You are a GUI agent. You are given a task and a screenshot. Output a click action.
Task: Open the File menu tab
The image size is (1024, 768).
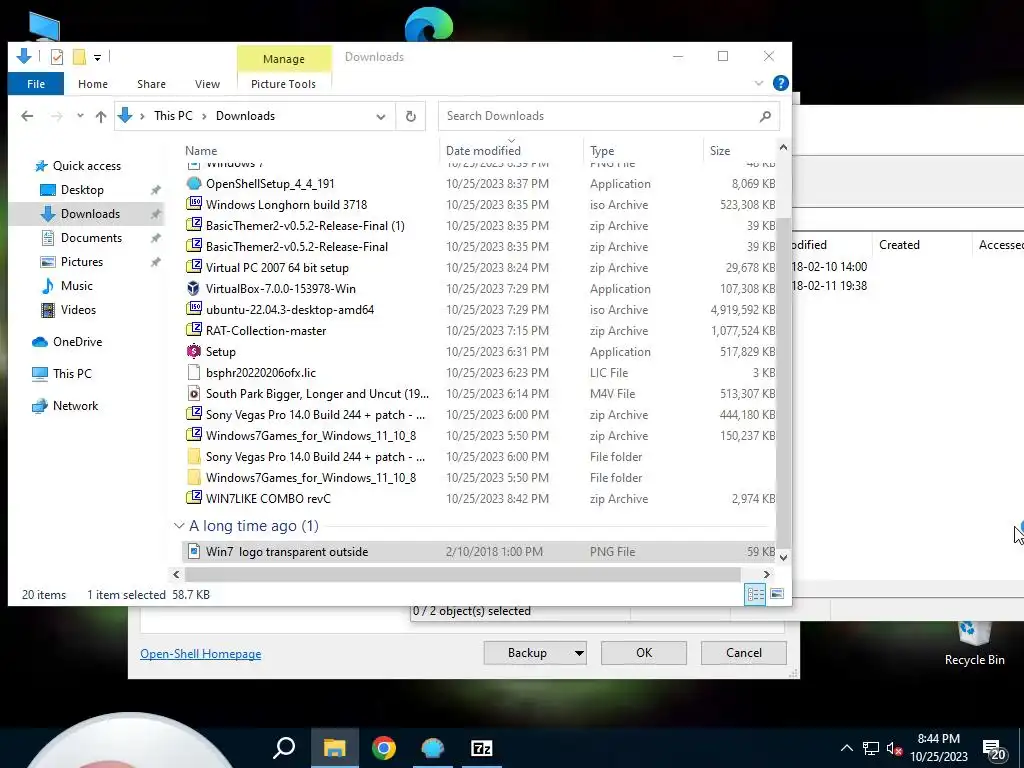coord(36,84)
